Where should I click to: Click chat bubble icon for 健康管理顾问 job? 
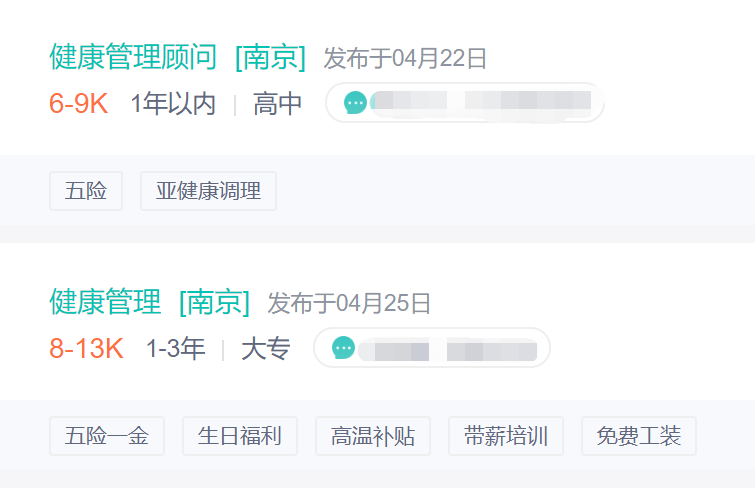coord(355,102)
